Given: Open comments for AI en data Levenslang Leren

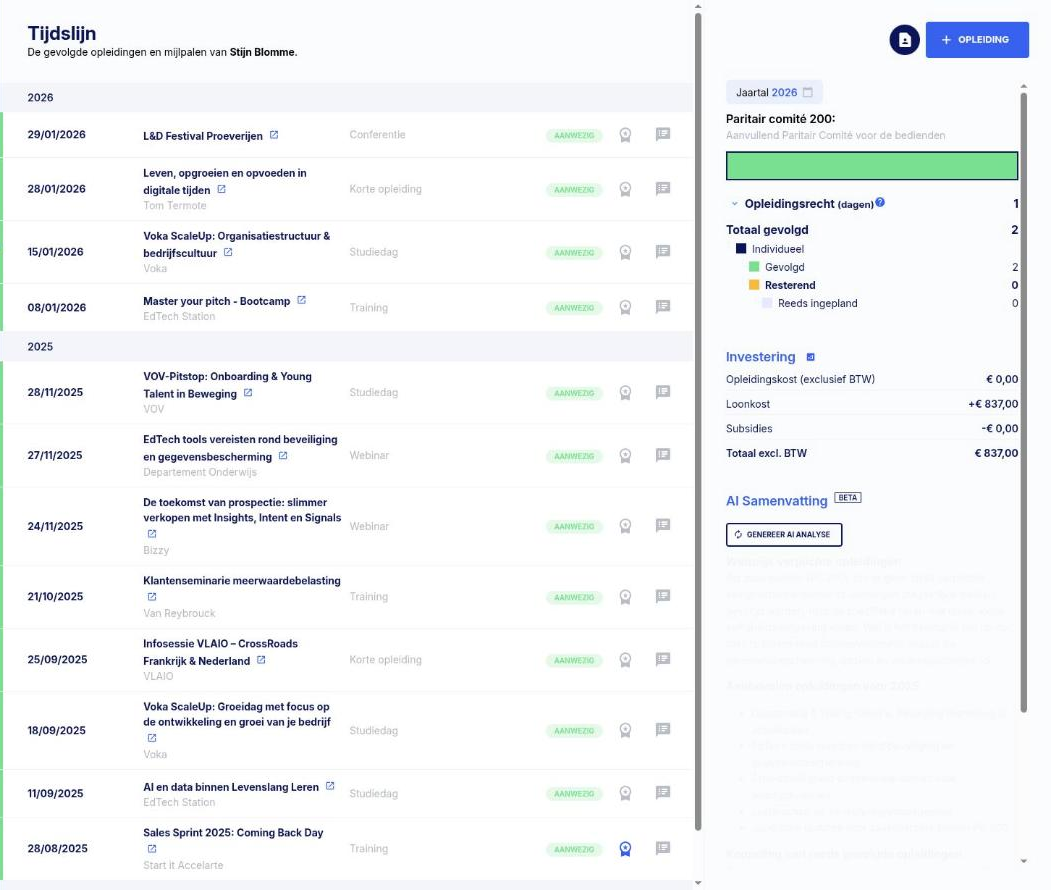Looking at the screenshot, I should point(663,792).
